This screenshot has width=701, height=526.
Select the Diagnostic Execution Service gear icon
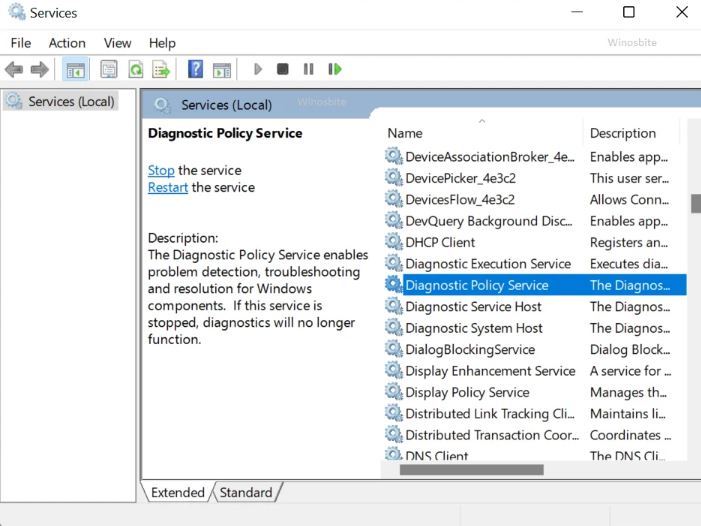(393, 263)
